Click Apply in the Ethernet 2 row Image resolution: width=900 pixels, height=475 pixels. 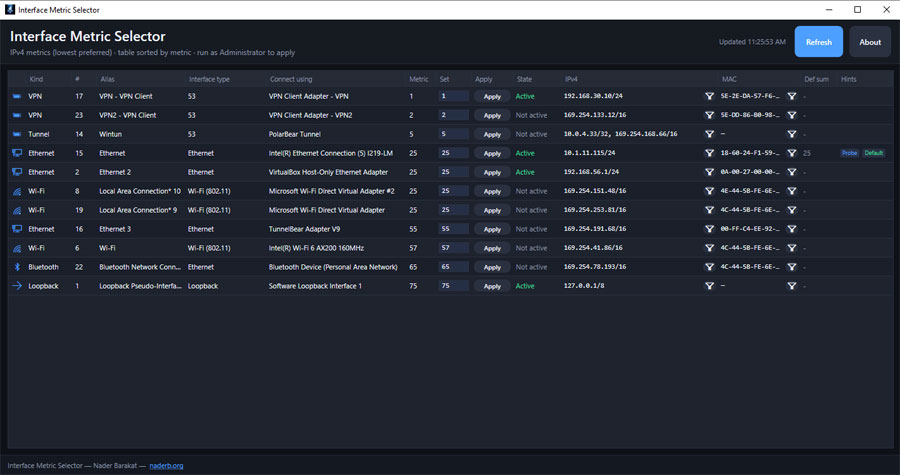[492, 172]
